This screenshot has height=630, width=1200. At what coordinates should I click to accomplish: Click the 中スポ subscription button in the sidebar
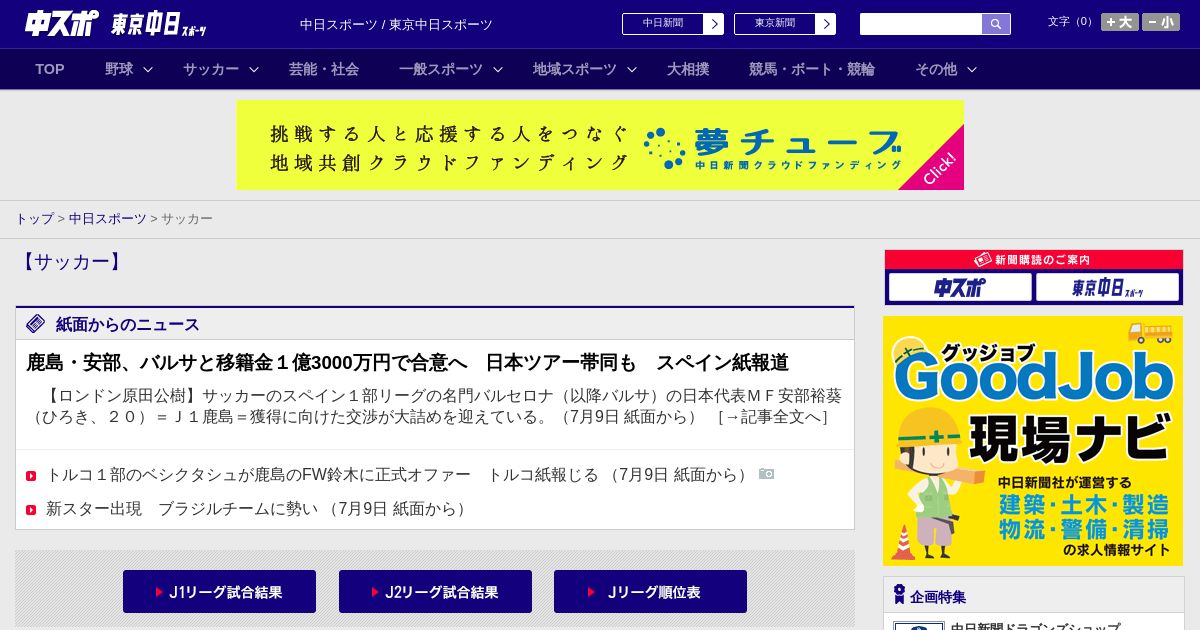pyautogui.click(x=960, y=287)
